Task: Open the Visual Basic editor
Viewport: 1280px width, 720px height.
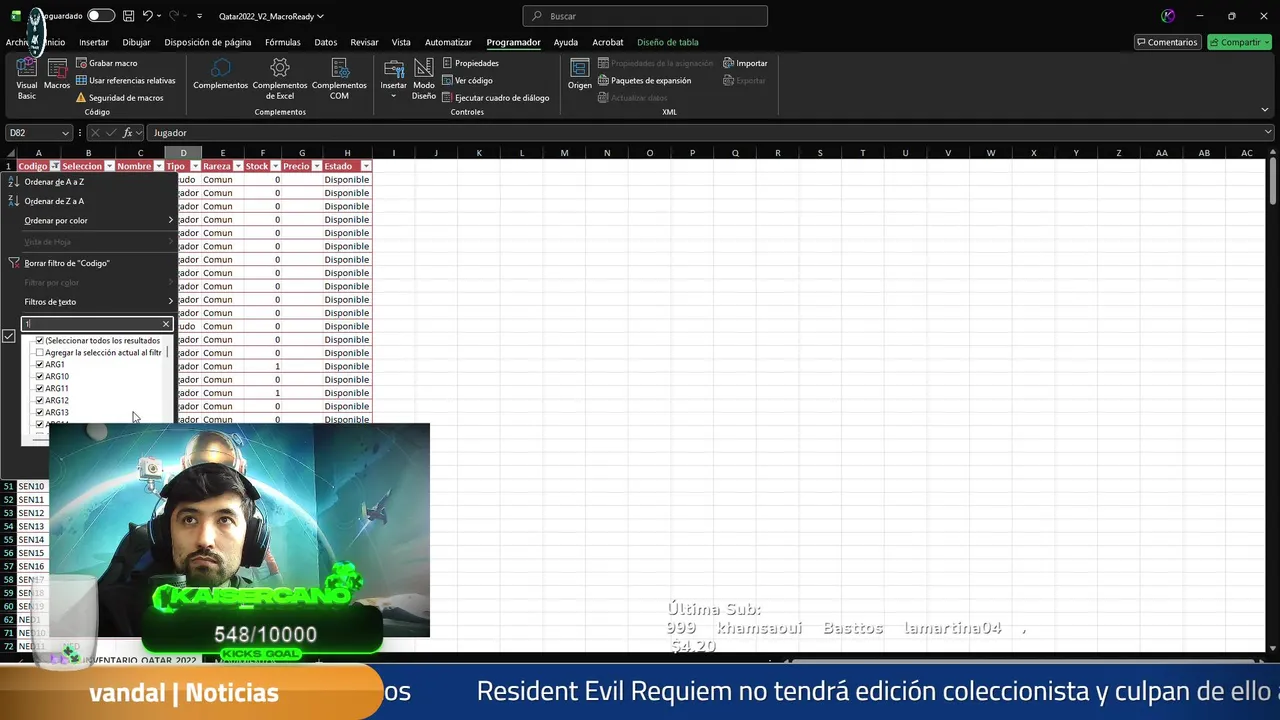Action: 26,78
